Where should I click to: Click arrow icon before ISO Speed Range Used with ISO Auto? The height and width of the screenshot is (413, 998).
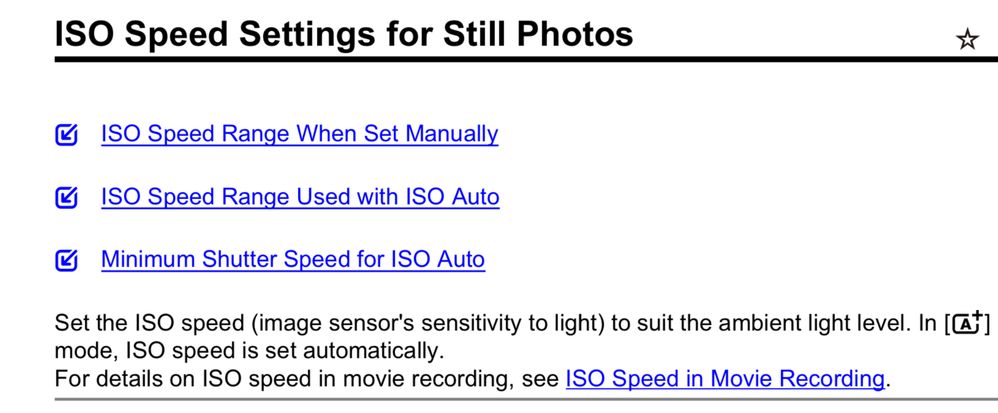67,198
